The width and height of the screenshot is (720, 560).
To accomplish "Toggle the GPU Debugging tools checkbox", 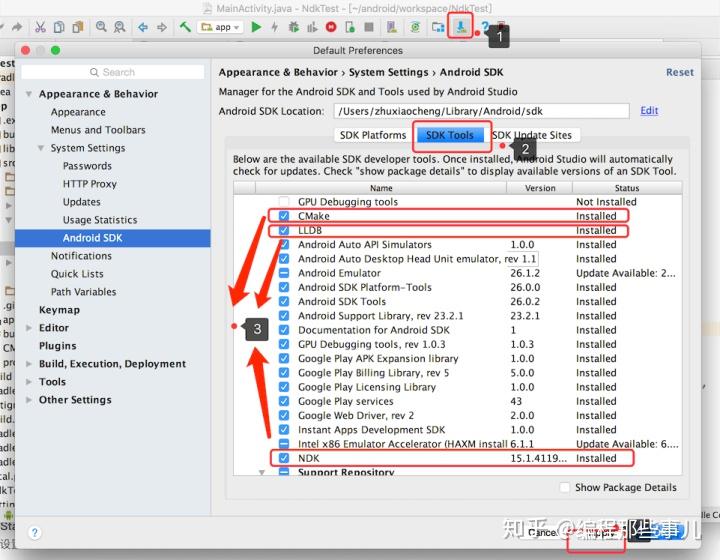I will [284, 202].
